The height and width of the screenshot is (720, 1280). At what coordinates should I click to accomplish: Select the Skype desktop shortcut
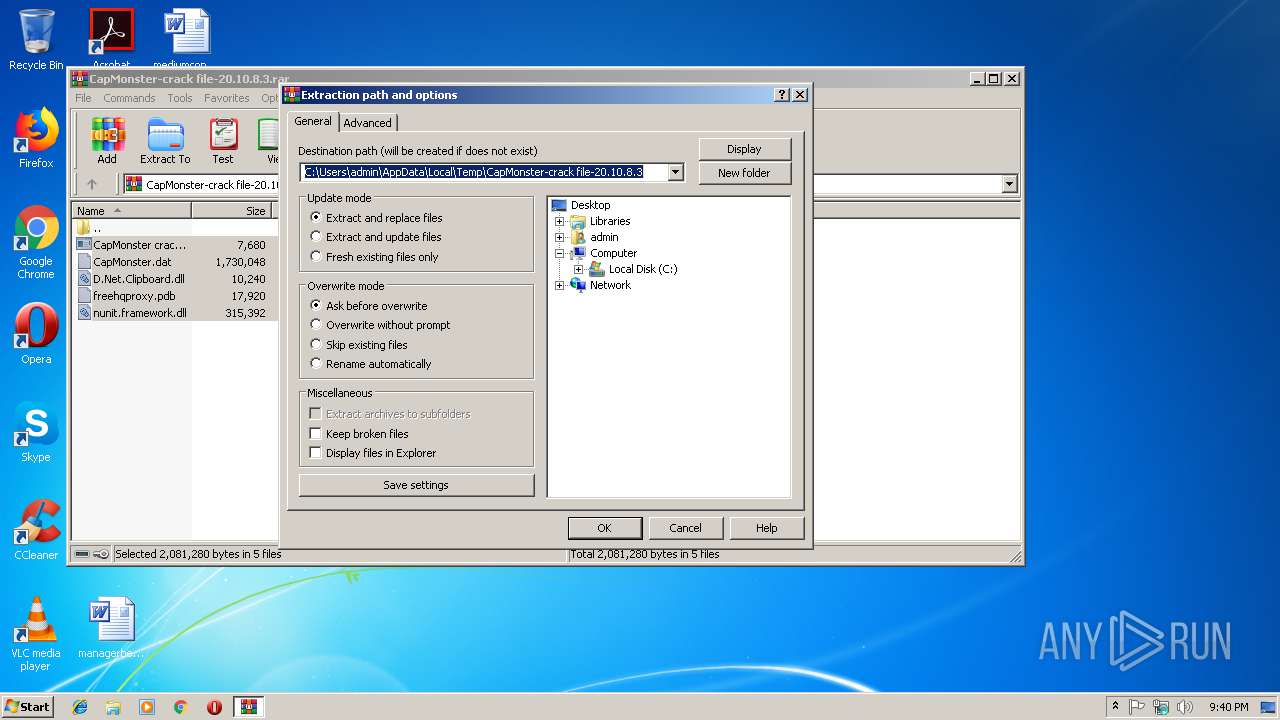tap(36, 432)
